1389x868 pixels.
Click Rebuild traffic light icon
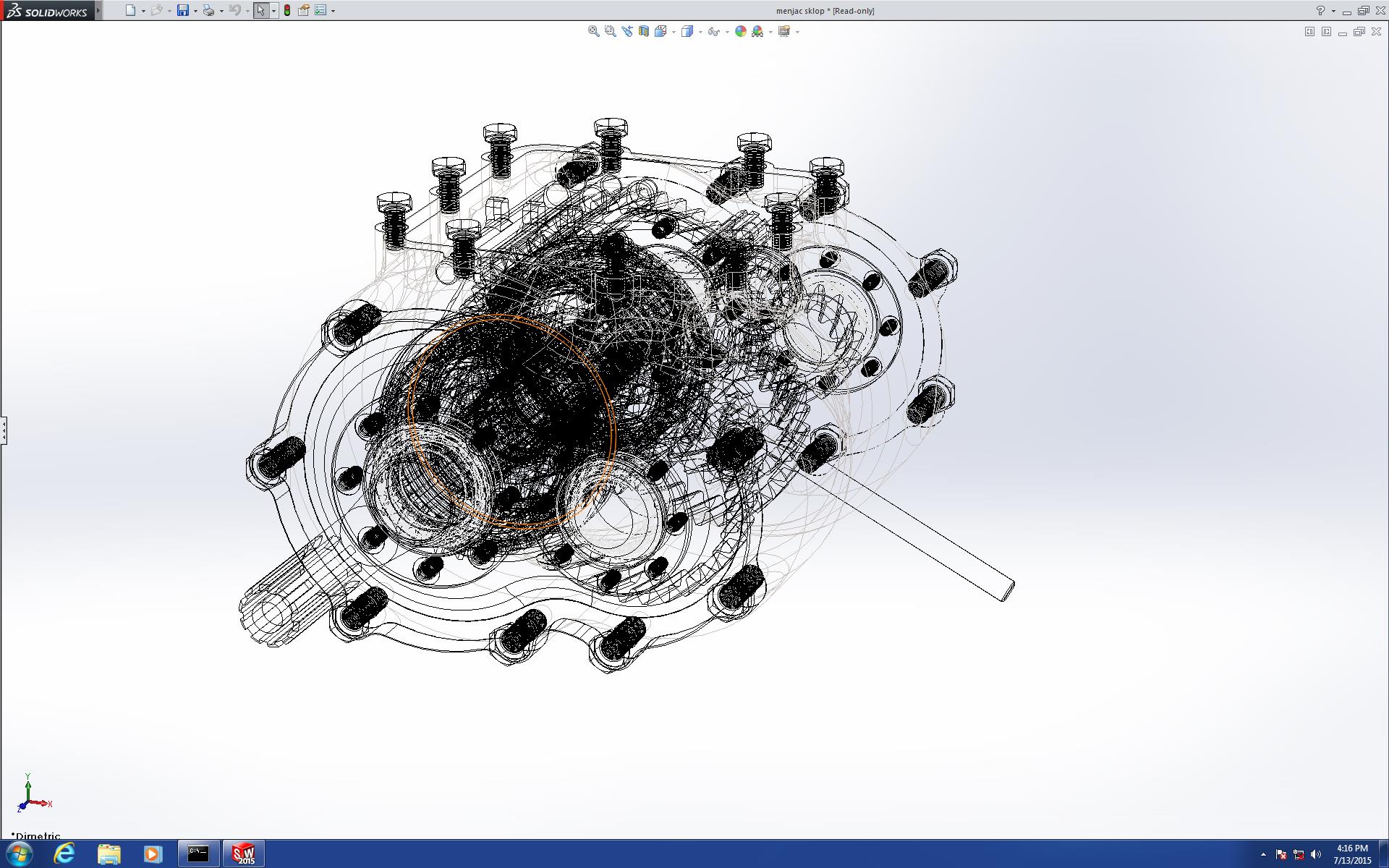pyautogui.click(x=287, y=10)
